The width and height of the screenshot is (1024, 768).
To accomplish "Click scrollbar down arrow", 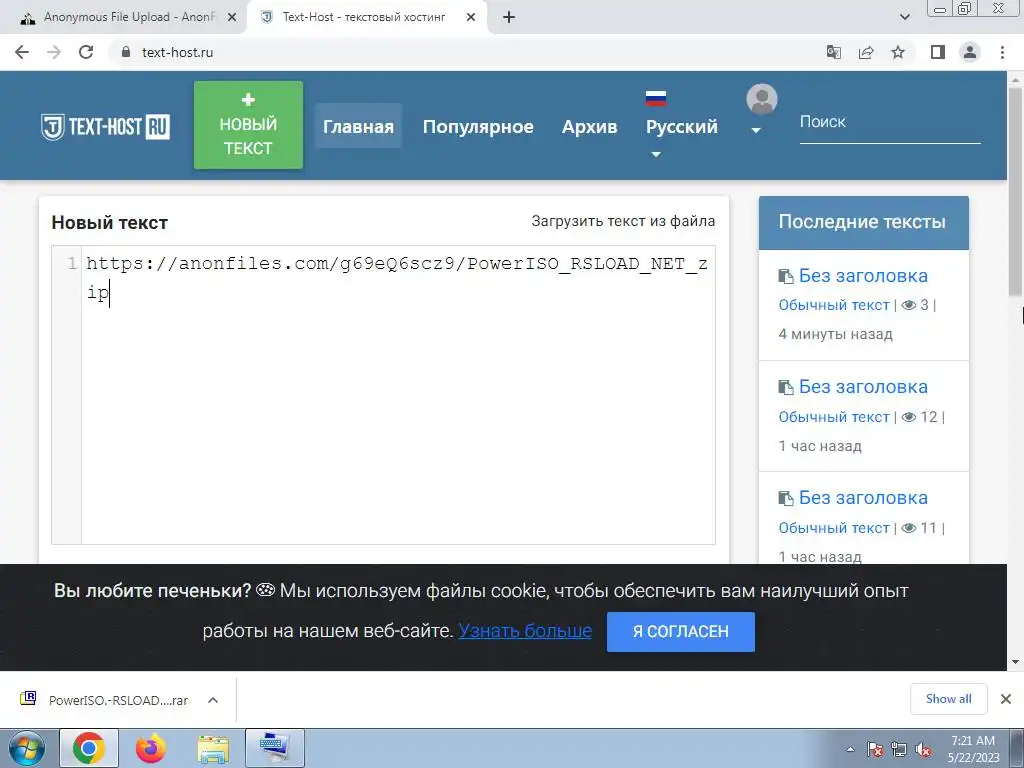I will [x=1015, y=662].
